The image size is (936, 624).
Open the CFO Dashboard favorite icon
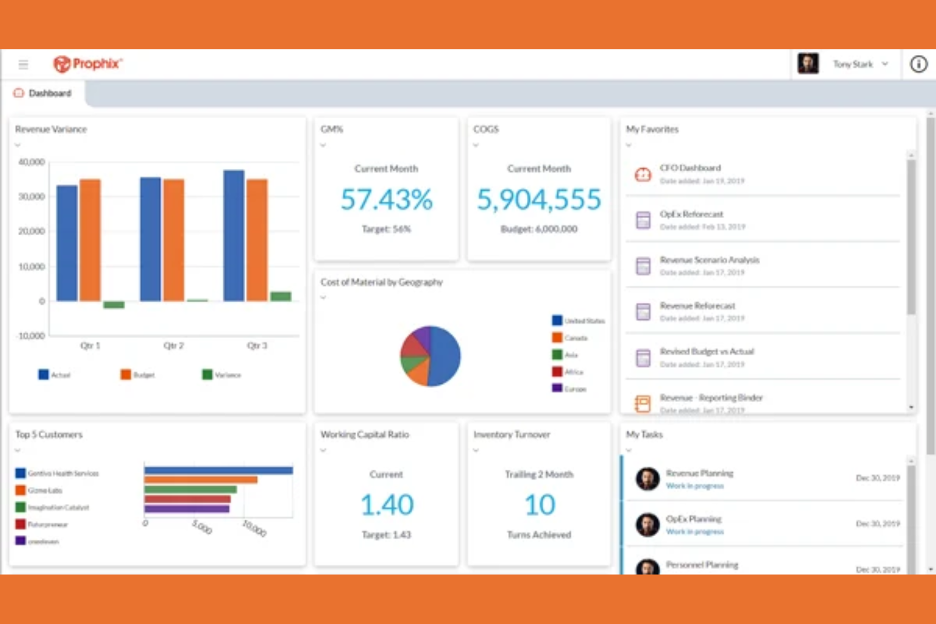click(644, 173)
